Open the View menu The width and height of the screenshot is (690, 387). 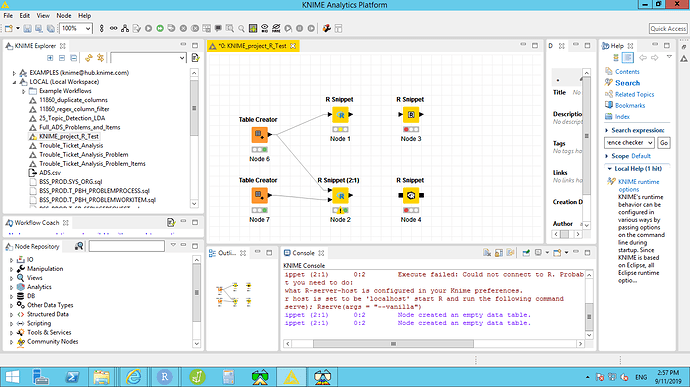pos(43,15)
